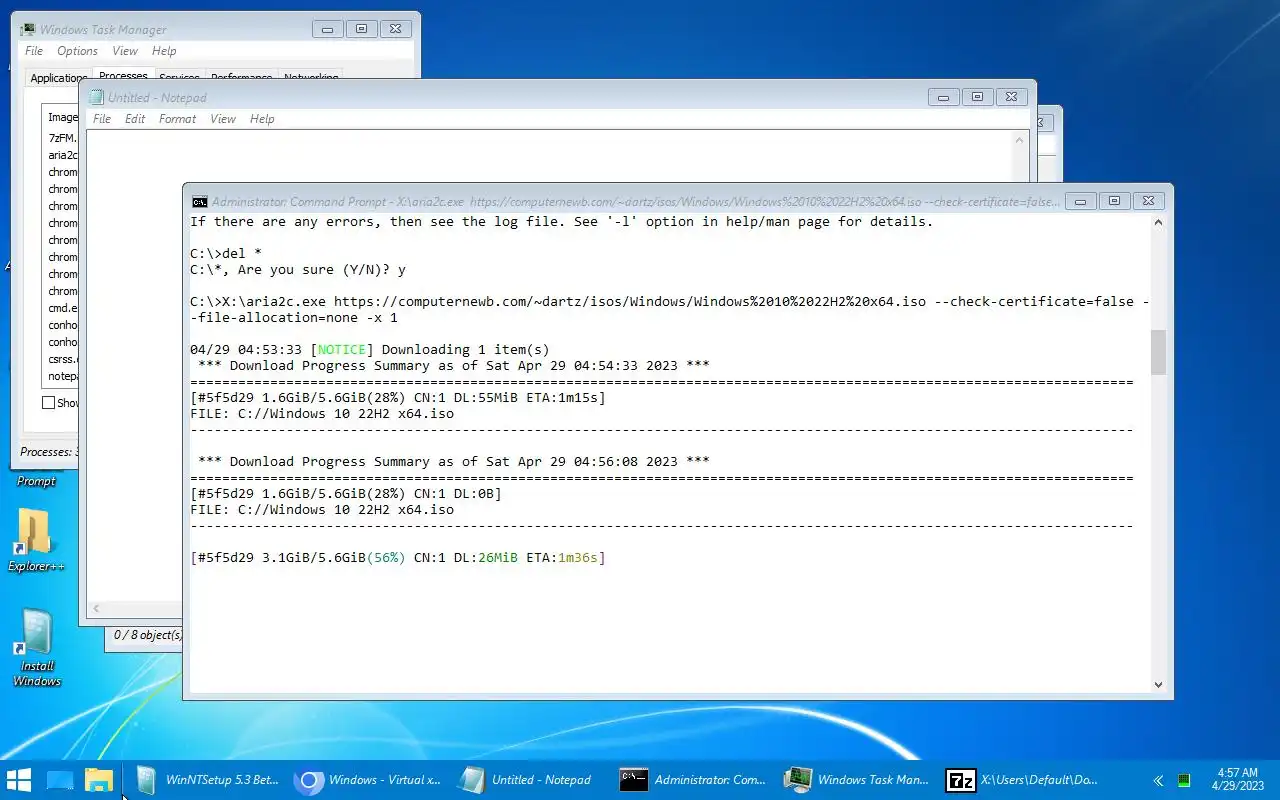The width and height of the screenshot is (1280, 800).
Task: Click Command Prompt scrollbar down arrow
Action: [1158, 684]
